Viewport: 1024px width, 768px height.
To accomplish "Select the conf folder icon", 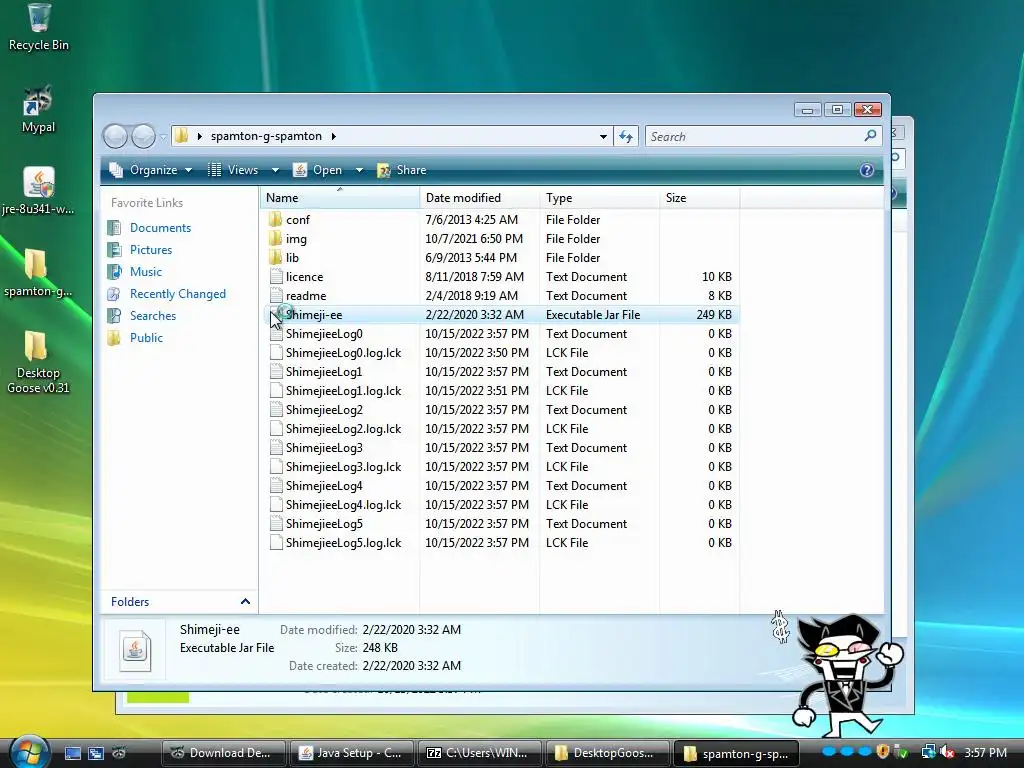I will pos(276,219).
